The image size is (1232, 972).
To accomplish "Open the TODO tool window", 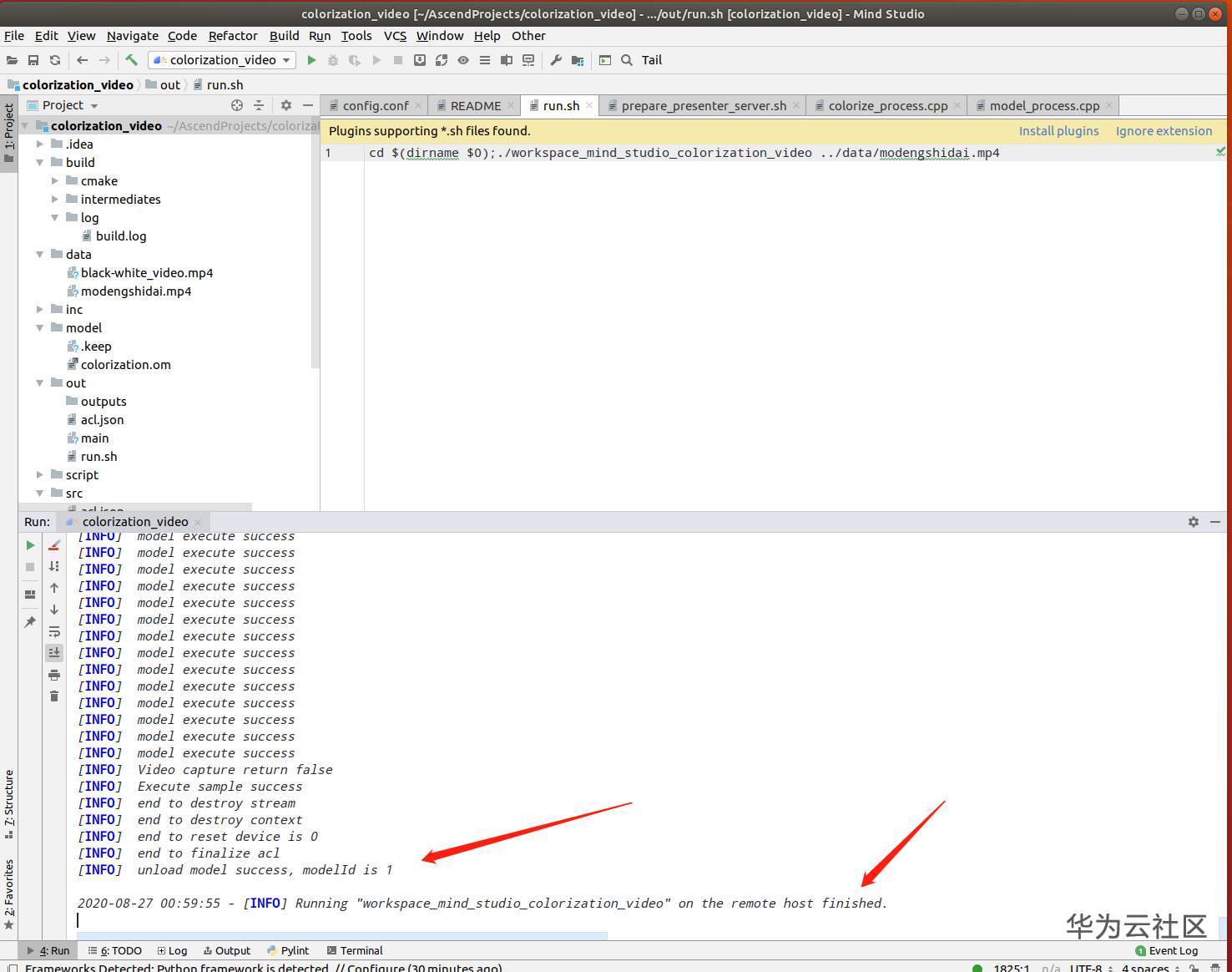I will coord(115,950).
